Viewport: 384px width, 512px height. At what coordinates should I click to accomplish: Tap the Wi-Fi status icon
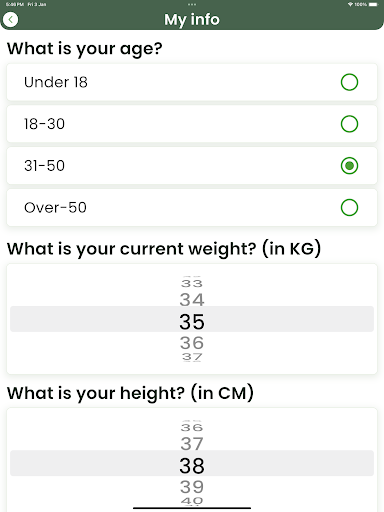click(350, 4)
